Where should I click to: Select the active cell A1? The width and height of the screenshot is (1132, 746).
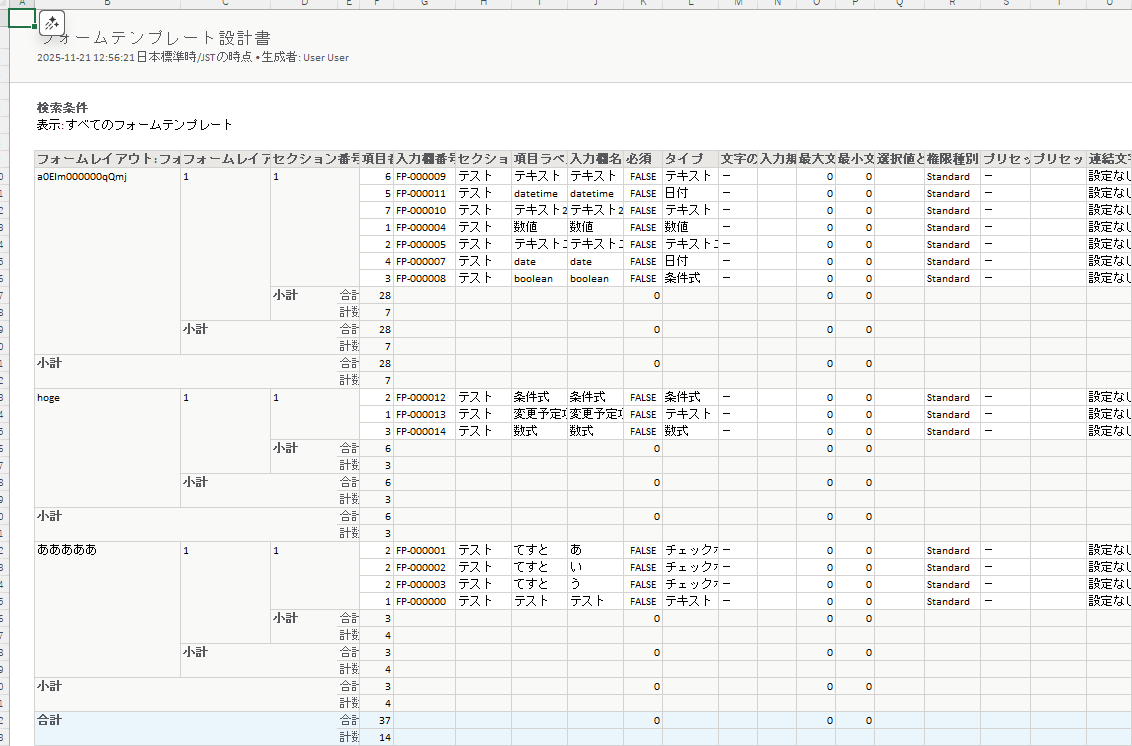coord(21,18)
